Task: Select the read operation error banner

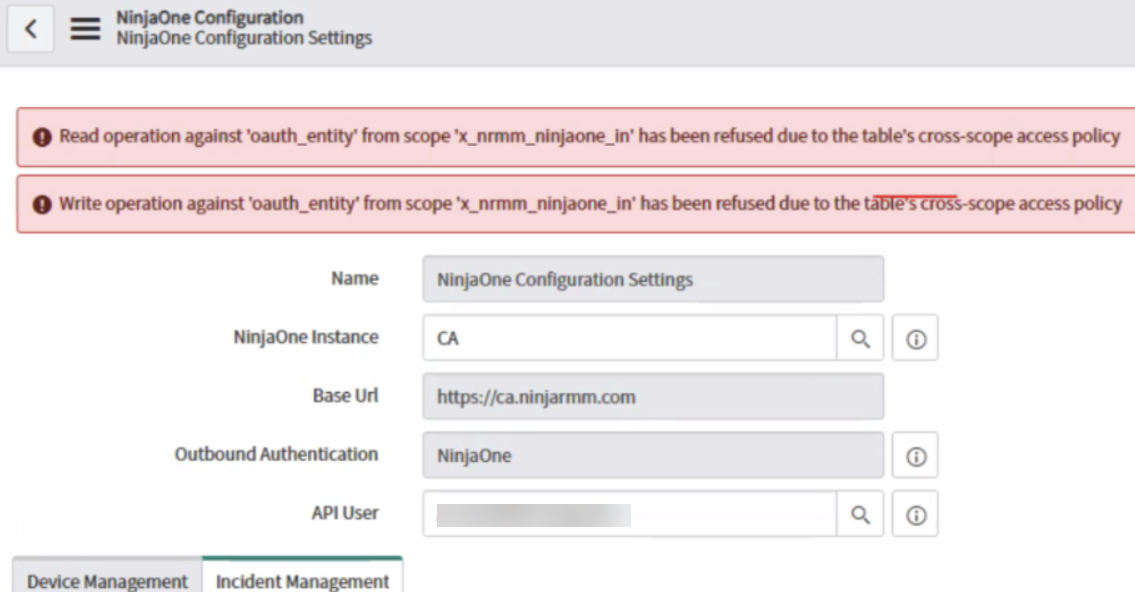Action: [567, 136]
